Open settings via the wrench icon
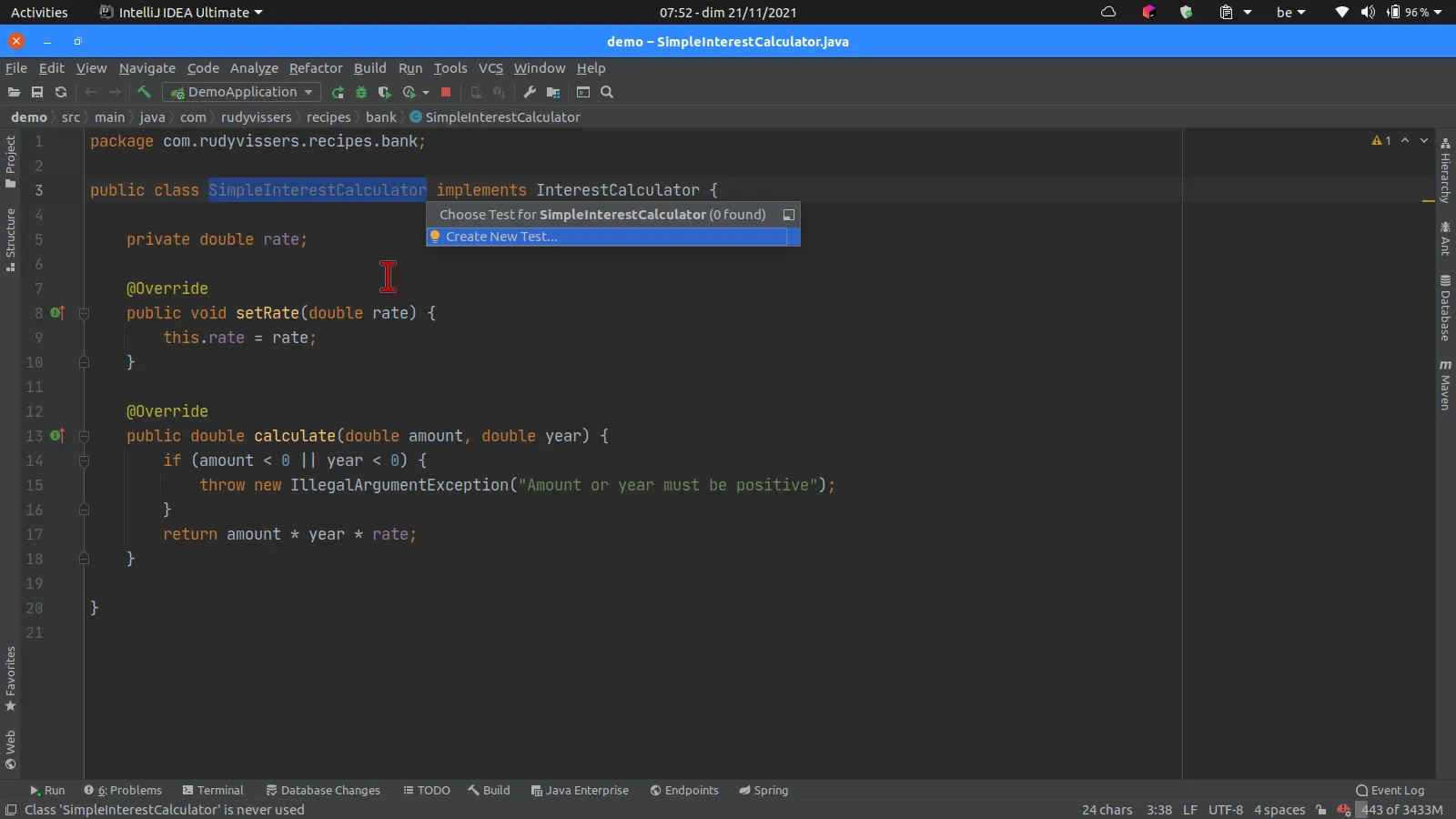The width and height of the screenshot is (1456, 819). 530,92
